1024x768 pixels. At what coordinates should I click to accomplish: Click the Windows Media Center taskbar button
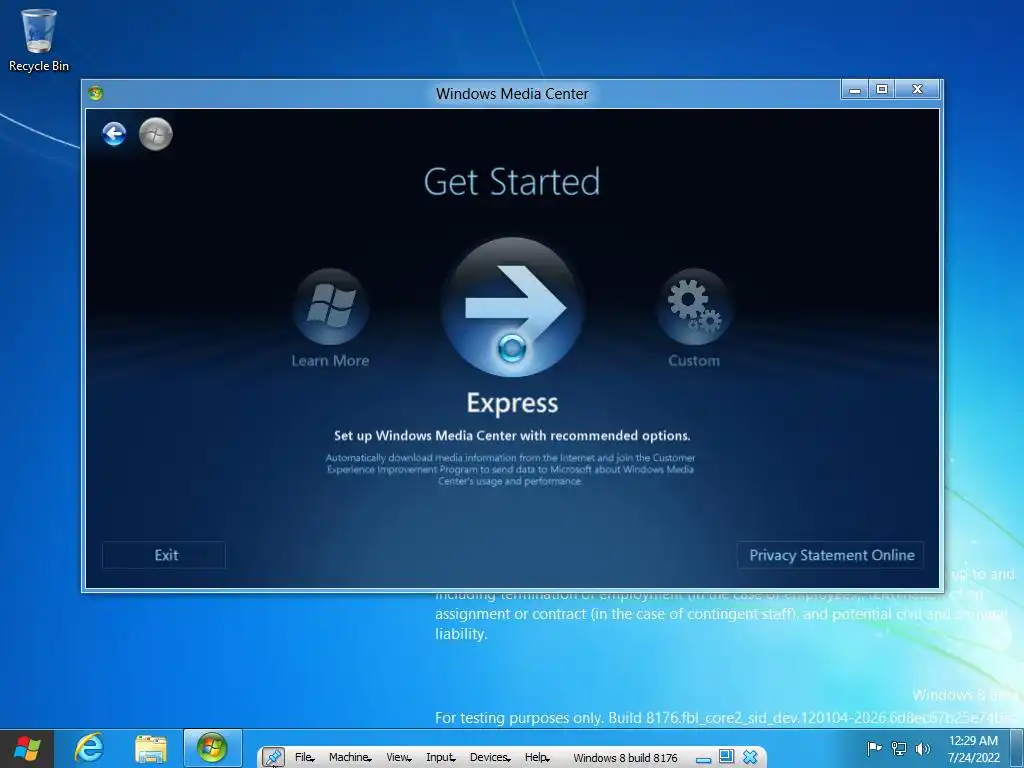(212, 748)
